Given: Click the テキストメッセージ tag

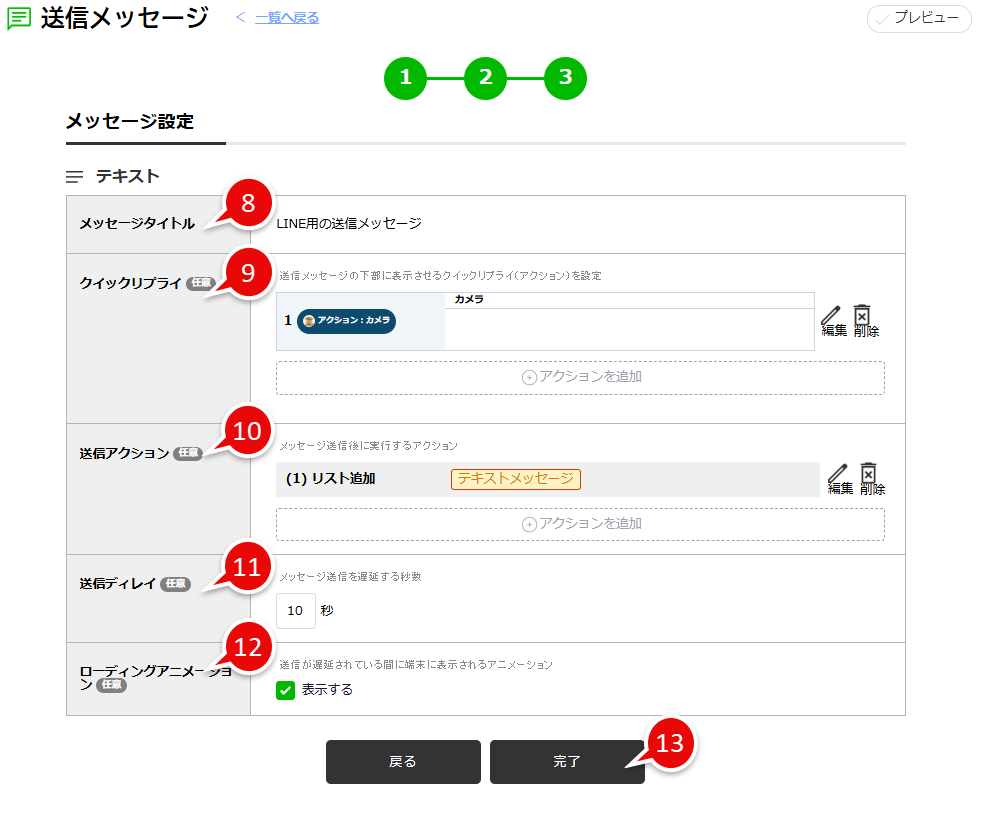Looking at the screenshot, I should tap(517, 479).
